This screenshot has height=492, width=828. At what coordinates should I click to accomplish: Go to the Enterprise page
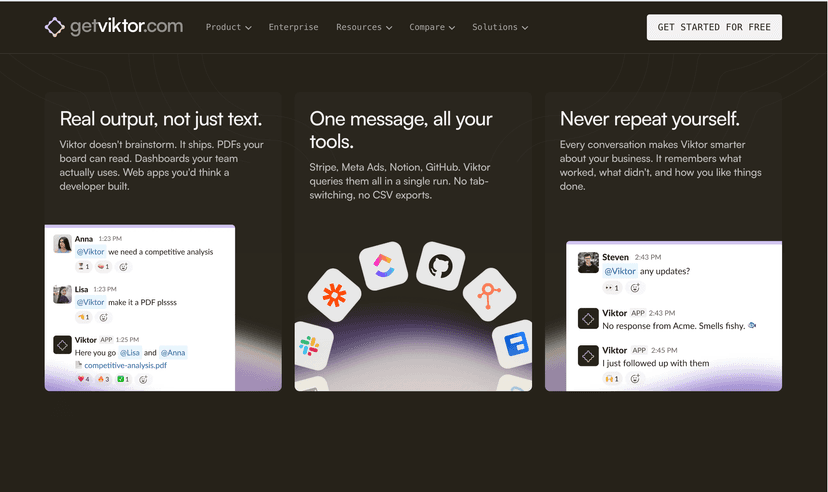(x=293, y=27)
